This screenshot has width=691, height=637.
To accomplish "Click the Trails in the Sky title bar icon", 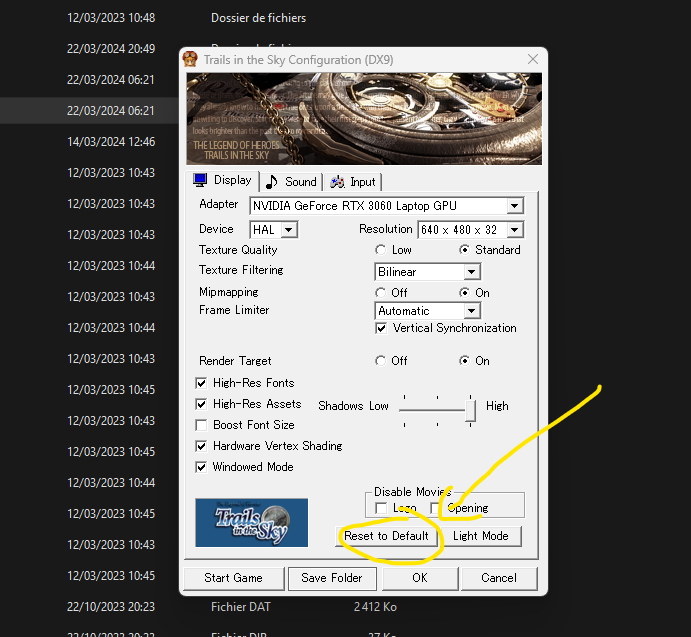I will point(191,59).
